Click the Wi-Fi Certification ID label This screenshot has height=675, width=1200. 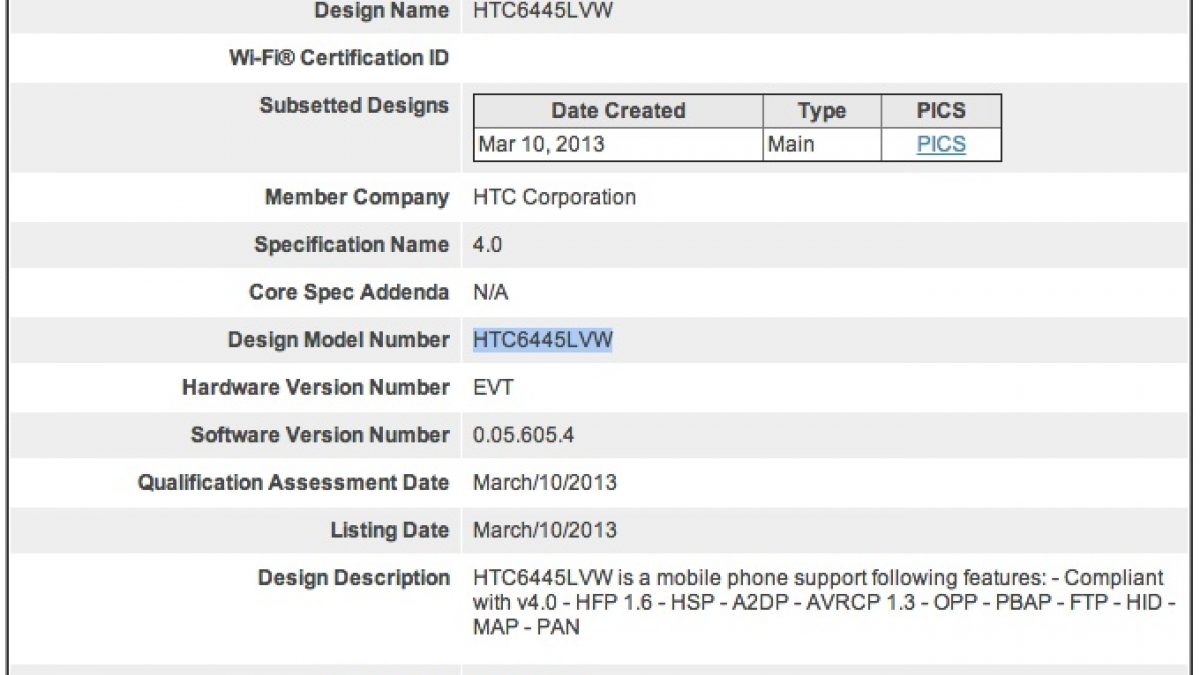coord(339,58)
